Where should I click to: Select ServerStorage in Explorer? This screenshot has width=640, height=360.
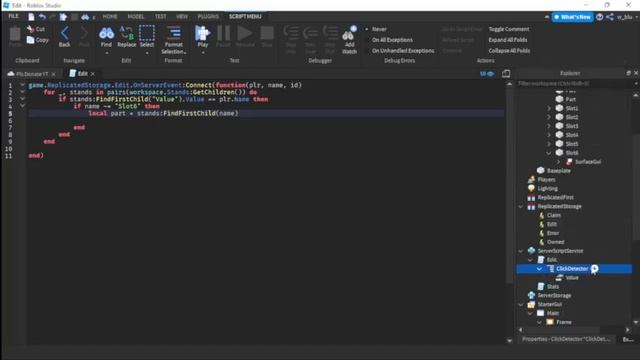(554, 296)
